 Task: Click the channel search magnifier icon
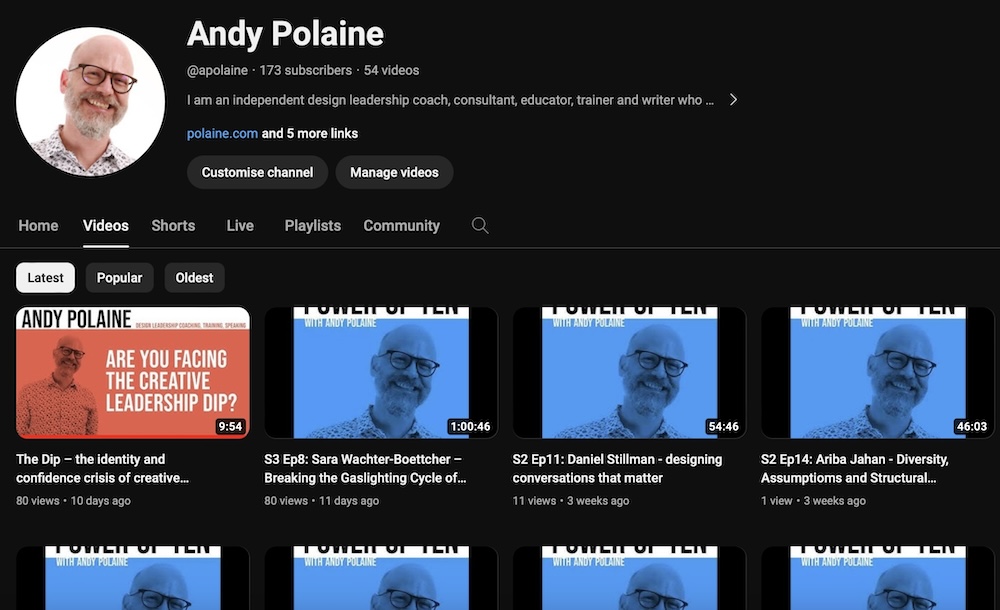tap(480, 226)
